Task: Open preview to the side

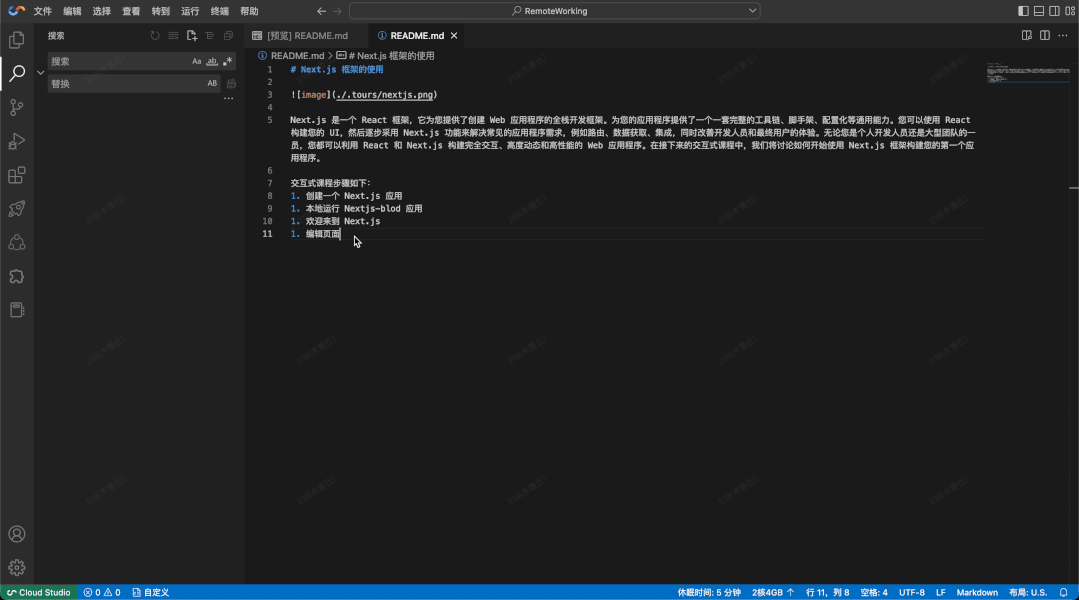Action: pos(1027,36)
